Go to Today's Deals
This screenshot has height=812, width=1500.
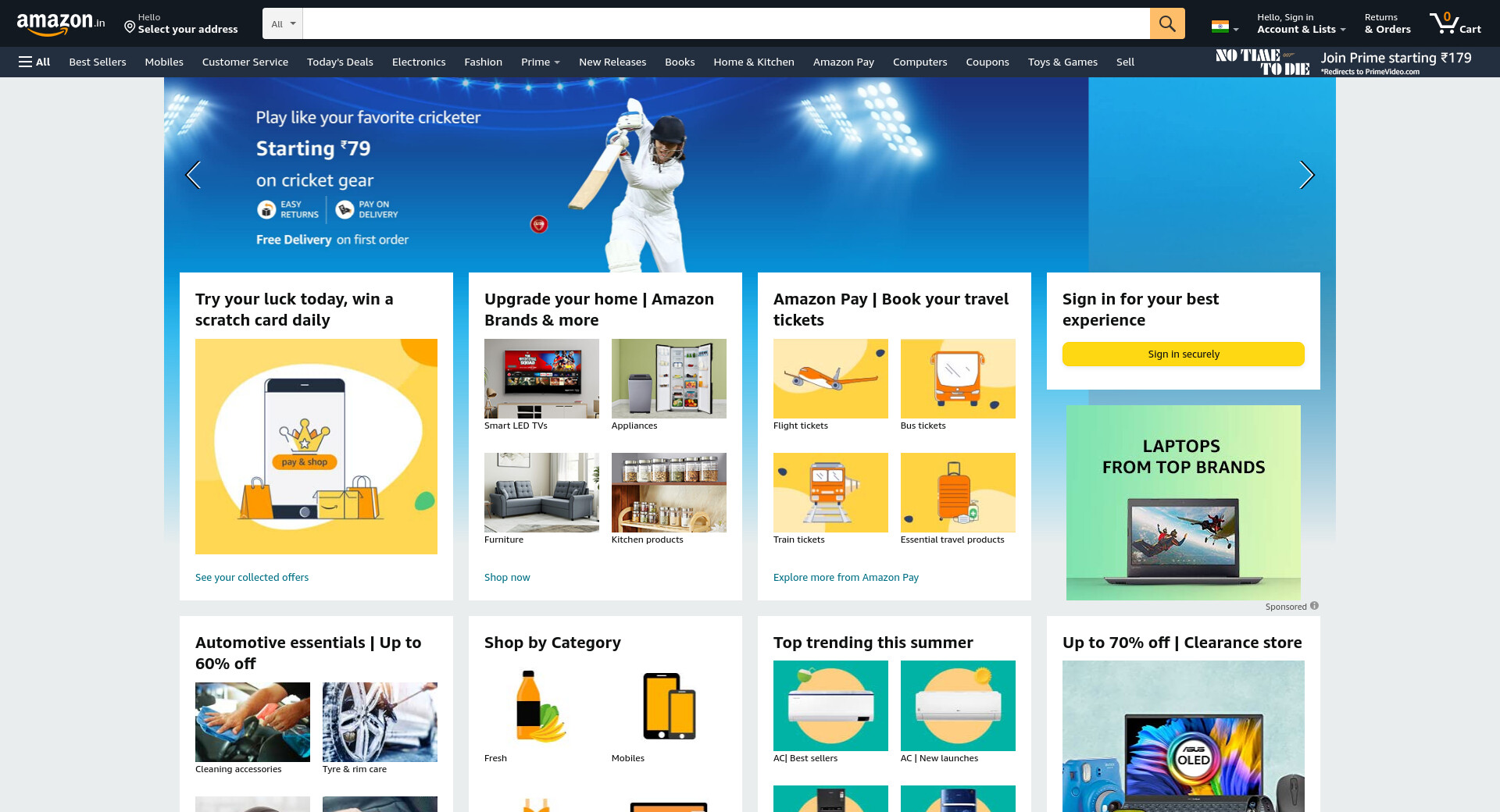tap(340, 62)
